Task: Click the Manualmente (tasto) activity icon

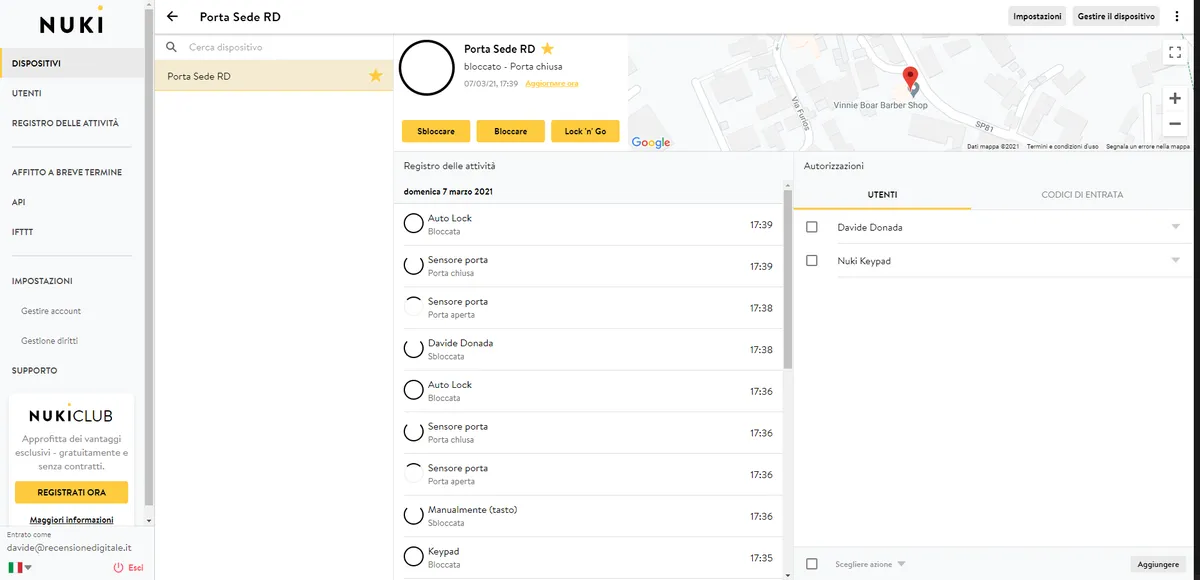Action: coord(413,515)
